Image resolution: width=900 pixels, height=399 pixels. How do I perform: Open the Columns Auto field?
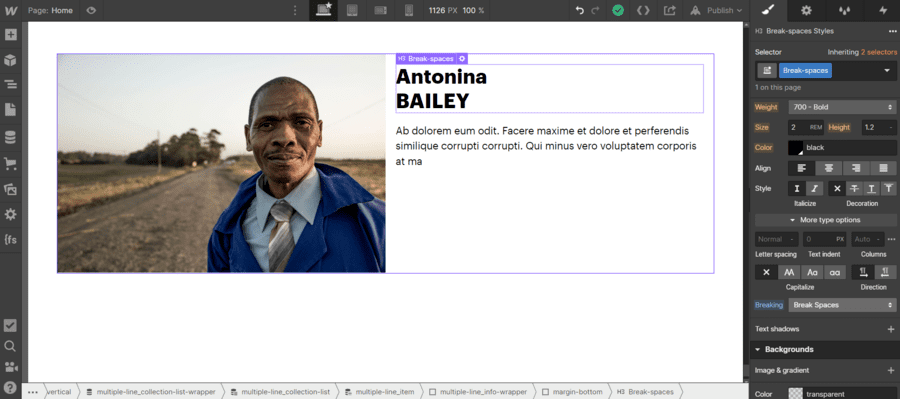click(866, 239)
